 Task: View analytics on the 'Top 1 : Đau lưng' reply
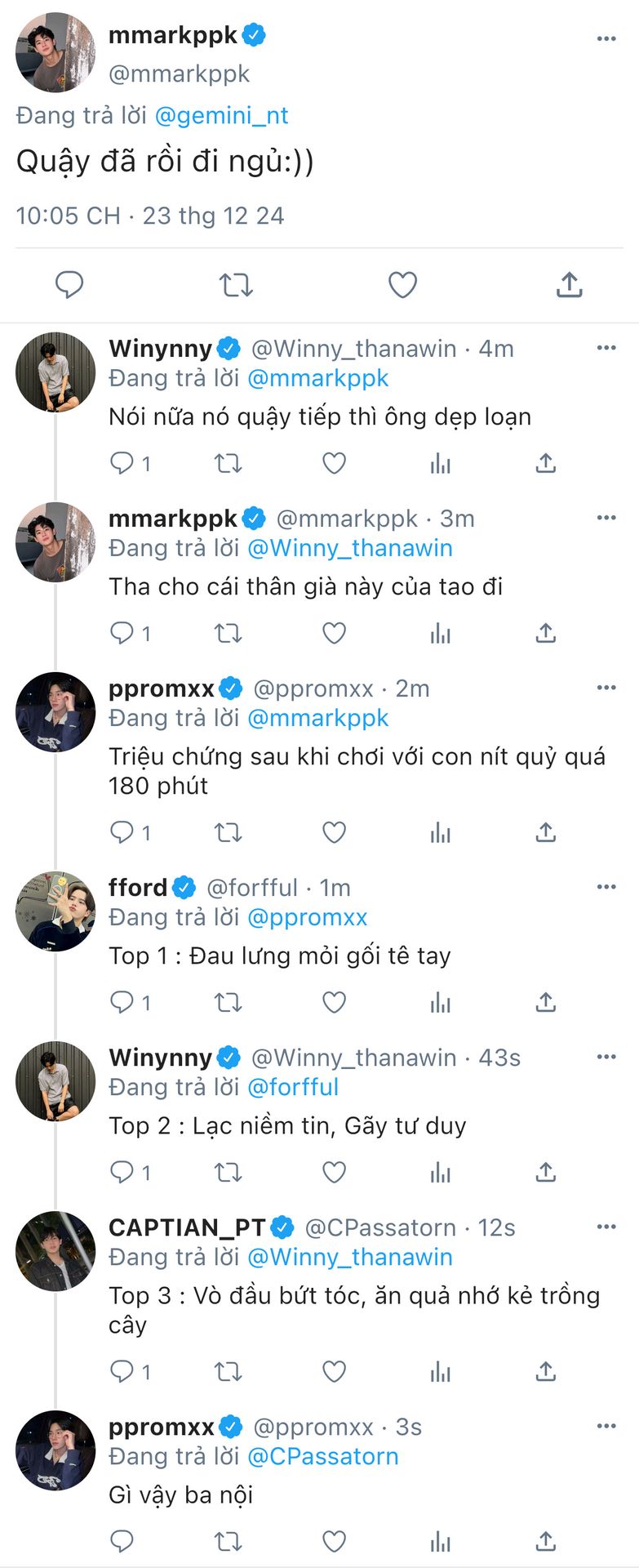pos(440,1002)
